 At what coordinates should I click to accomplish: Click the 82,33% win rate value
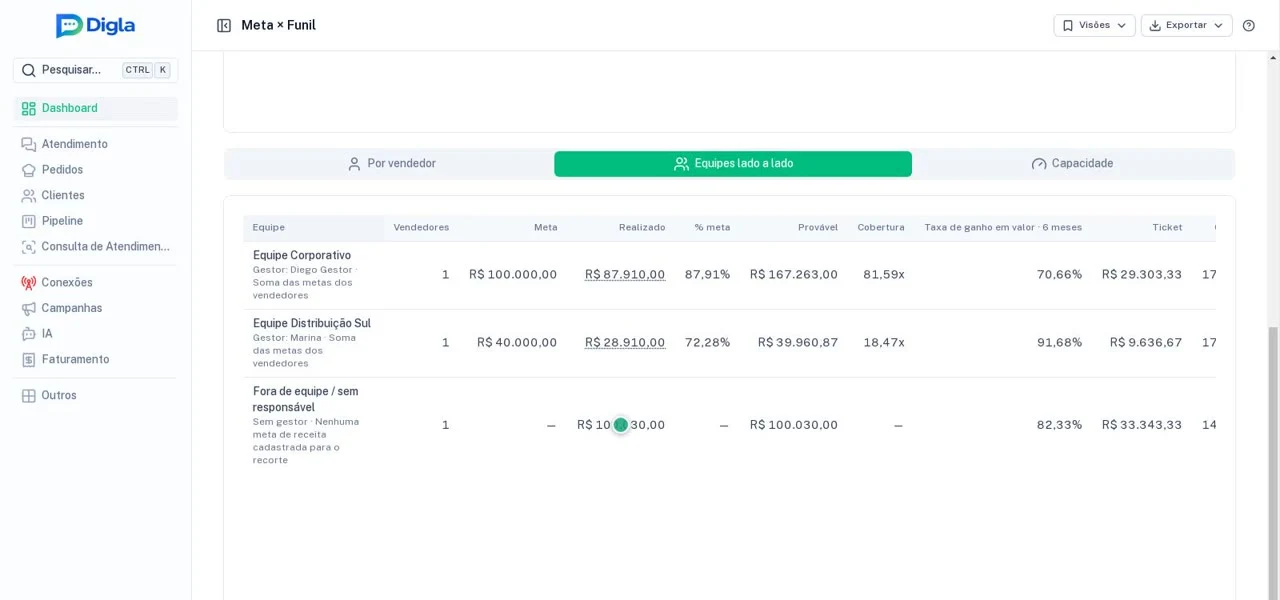point(1060,425)
